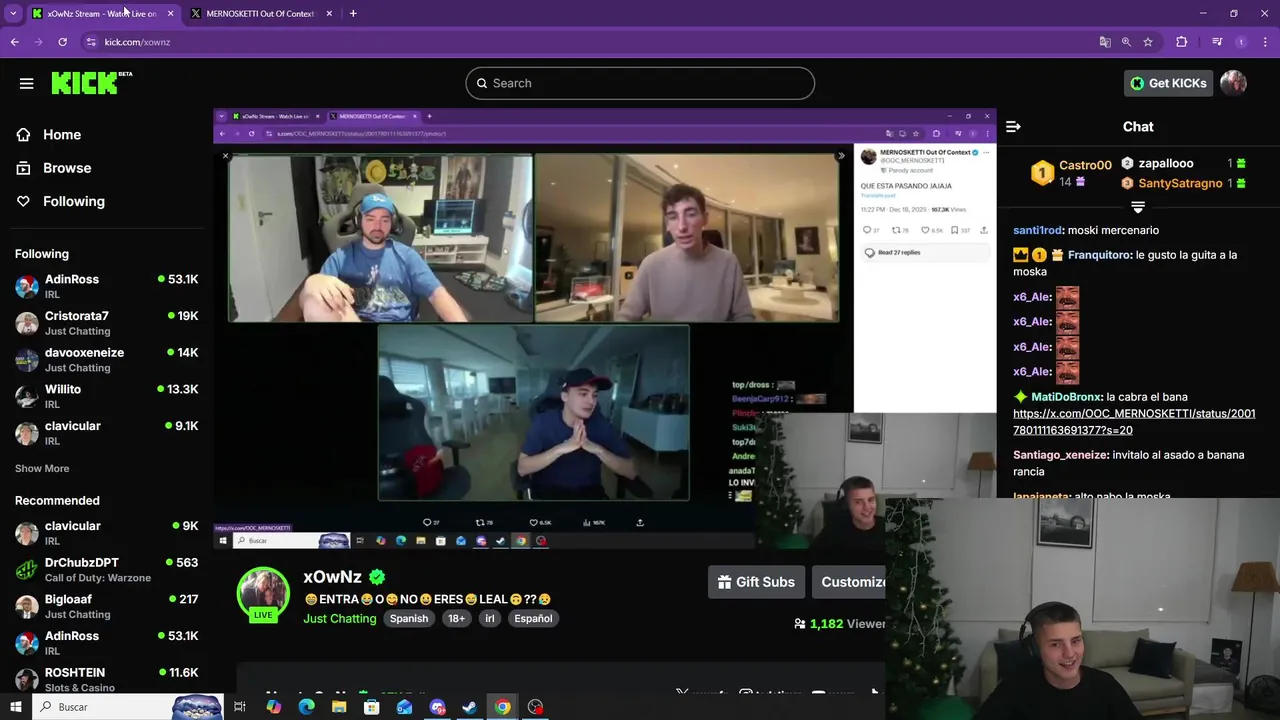Click the KICK logo
1280x720 pixels.
[x=91, y=83]
